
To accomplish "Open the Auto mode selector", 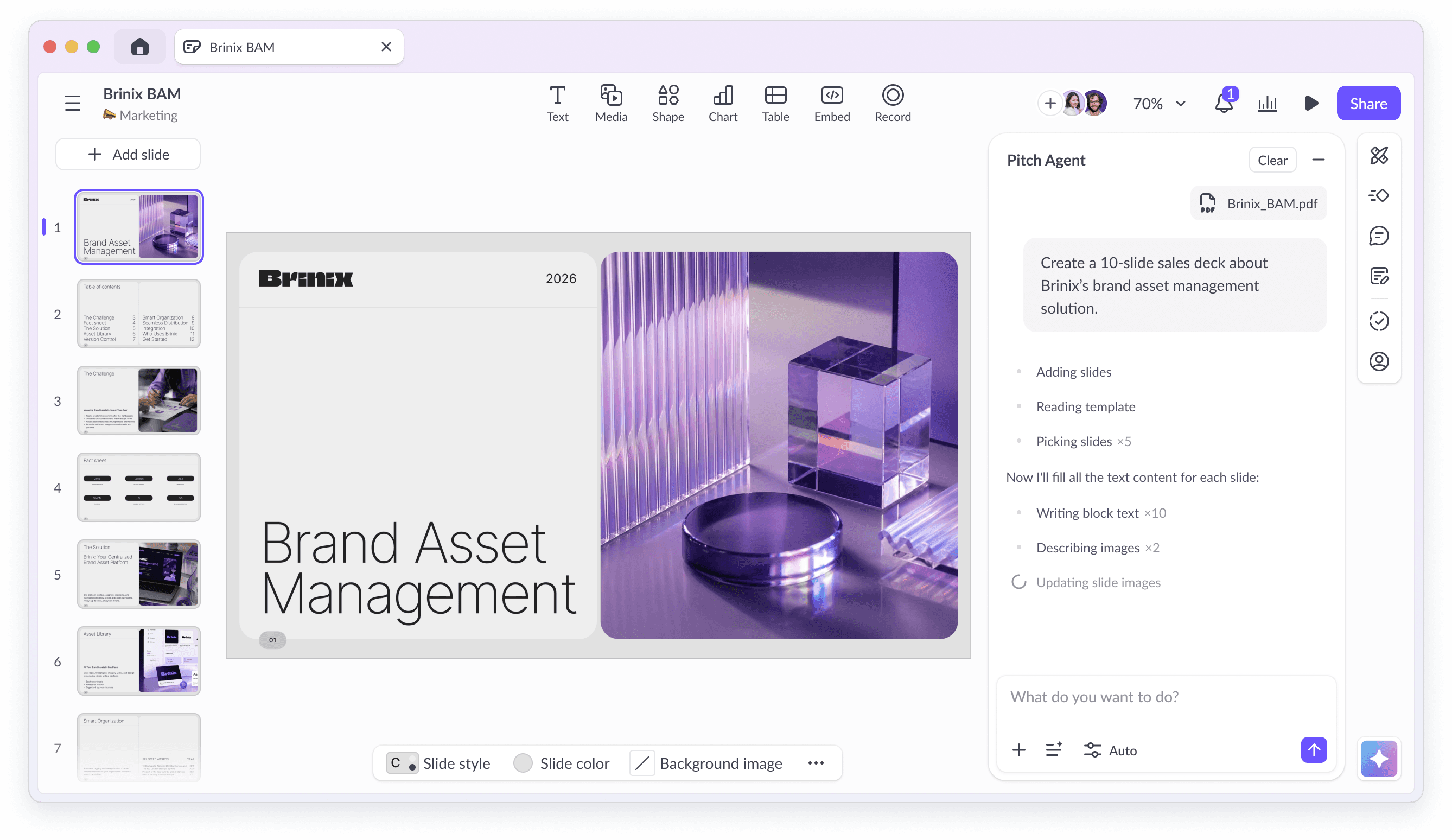I will click(1110, 750).
